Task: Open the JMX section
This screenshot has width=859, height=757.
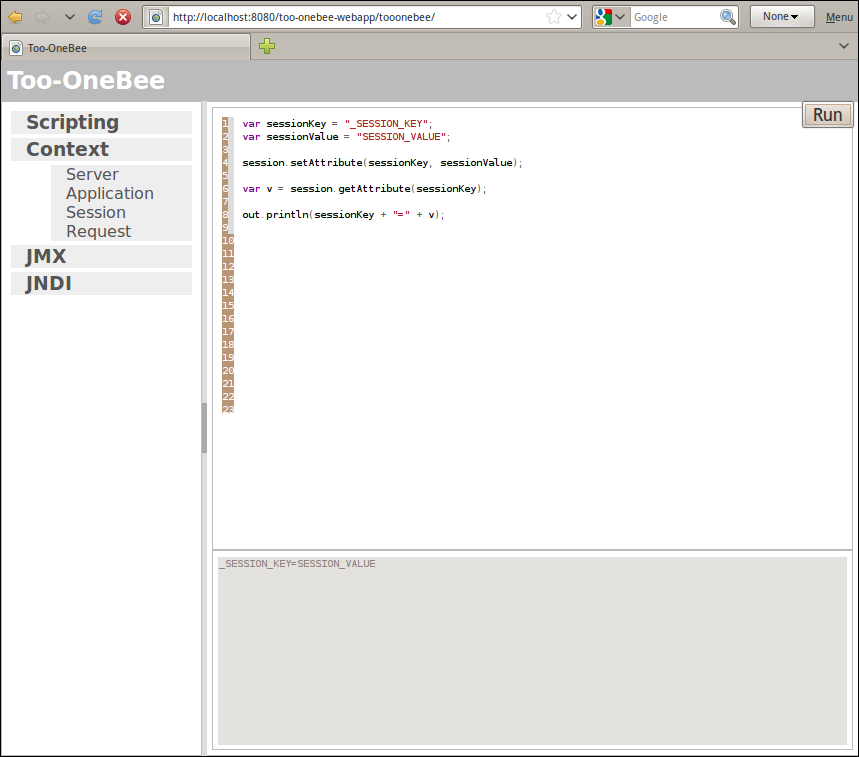Action: tap(101, 256)
